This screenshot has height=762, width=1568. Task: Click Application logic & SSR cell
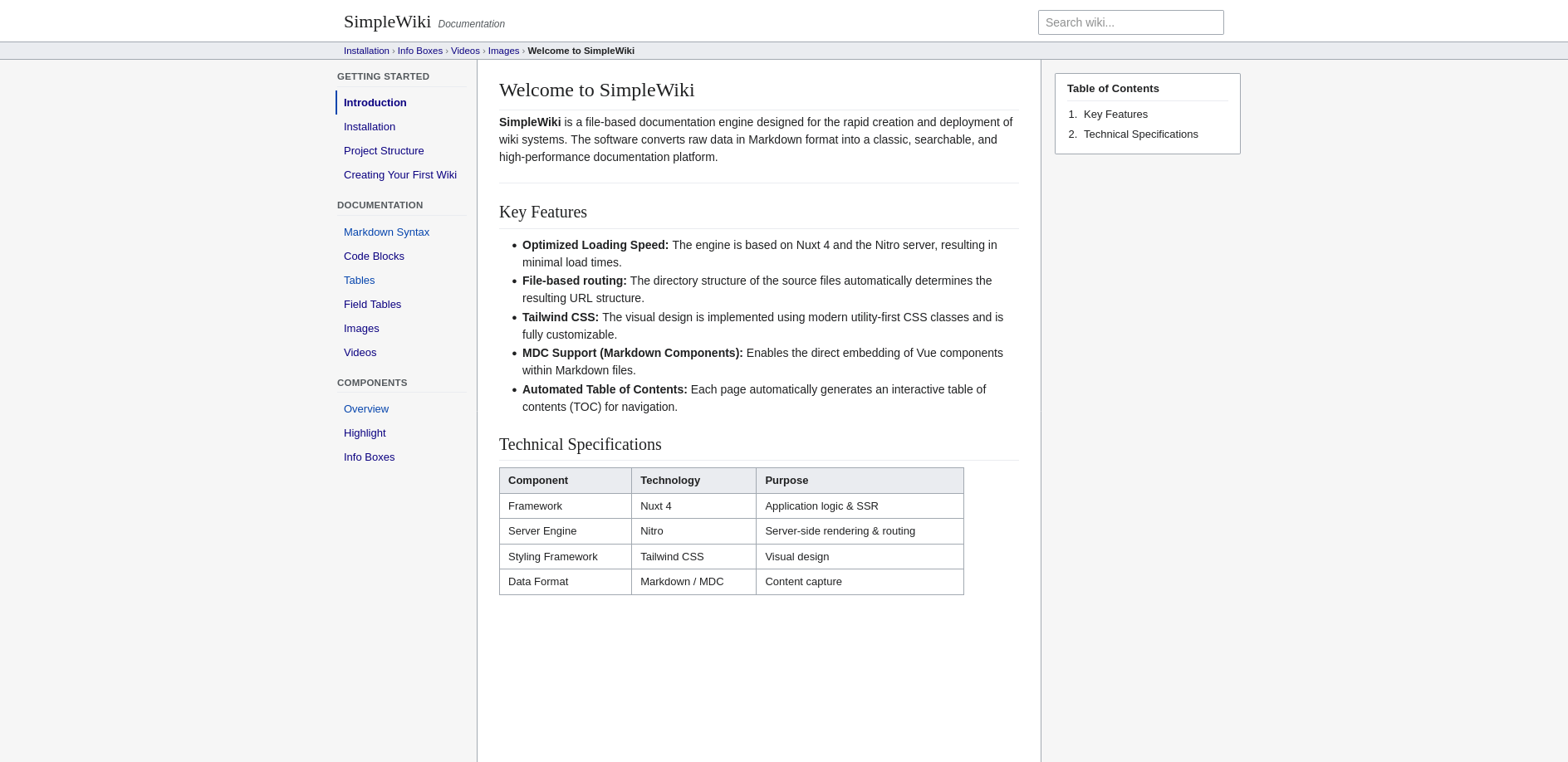(860, 506)
